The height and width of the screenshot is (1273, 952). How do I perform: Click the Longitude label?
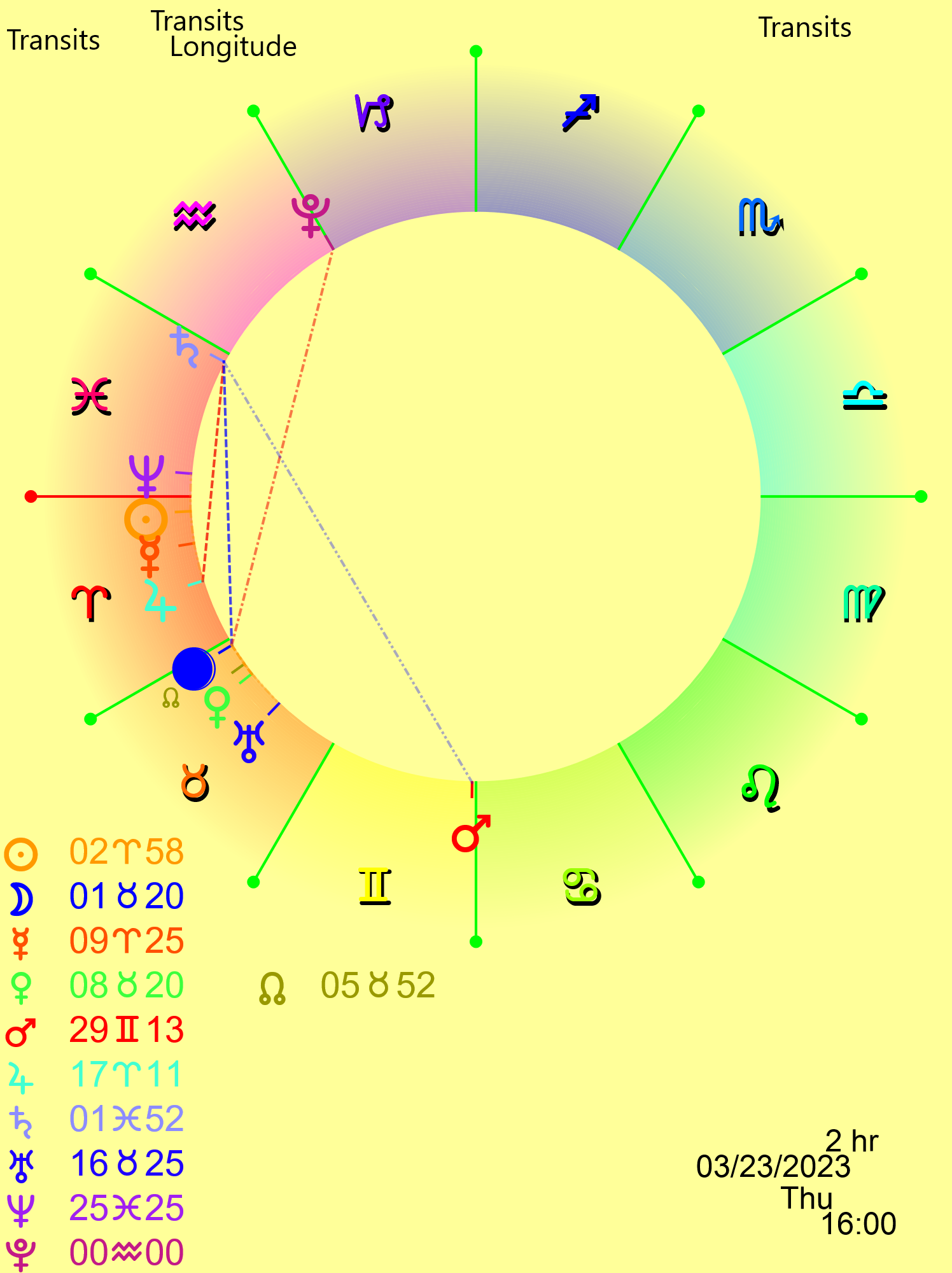233,47
